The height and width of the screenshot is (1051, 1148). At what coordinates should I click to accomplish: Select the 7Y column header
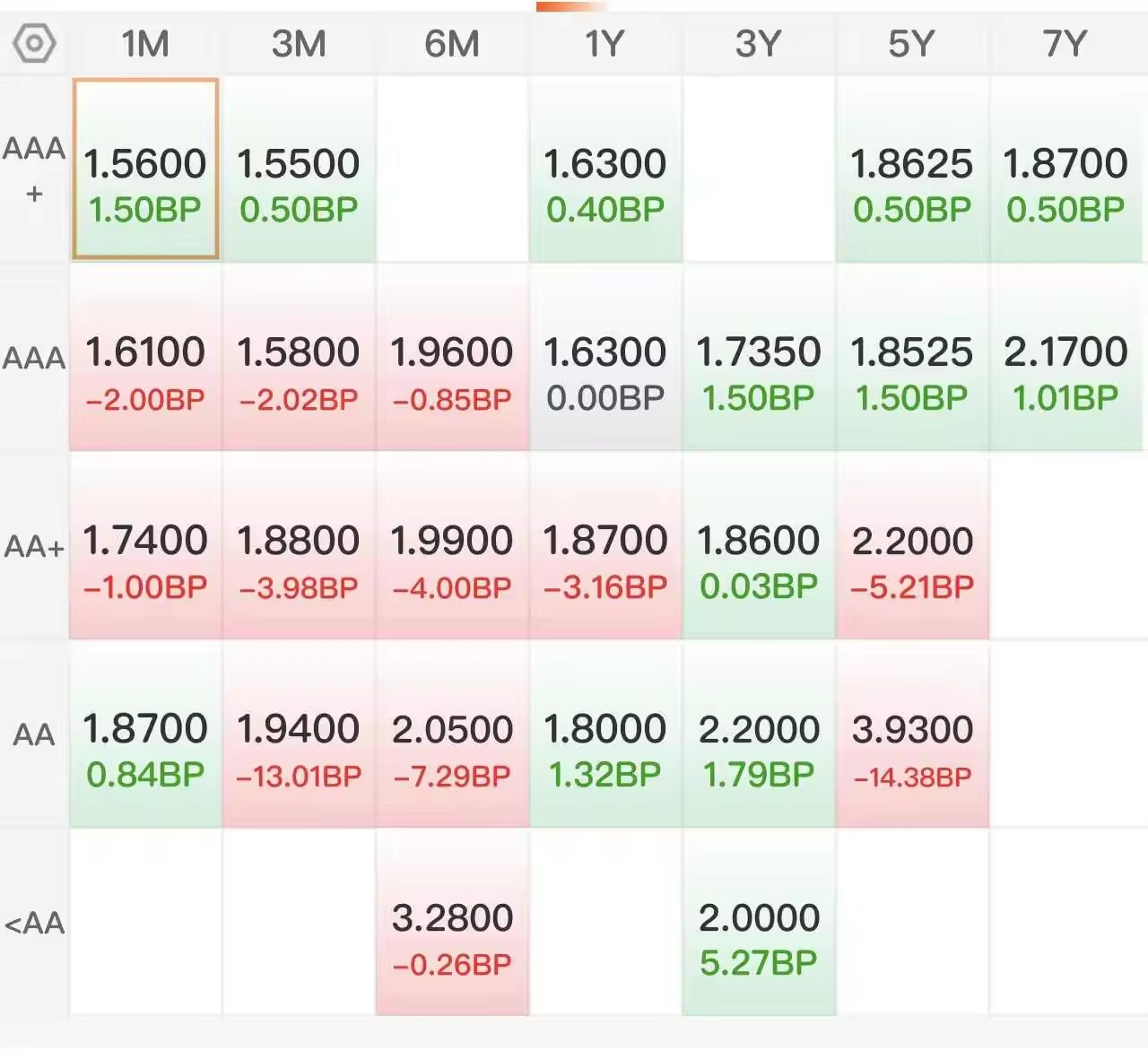click(x=1065, y=43)
